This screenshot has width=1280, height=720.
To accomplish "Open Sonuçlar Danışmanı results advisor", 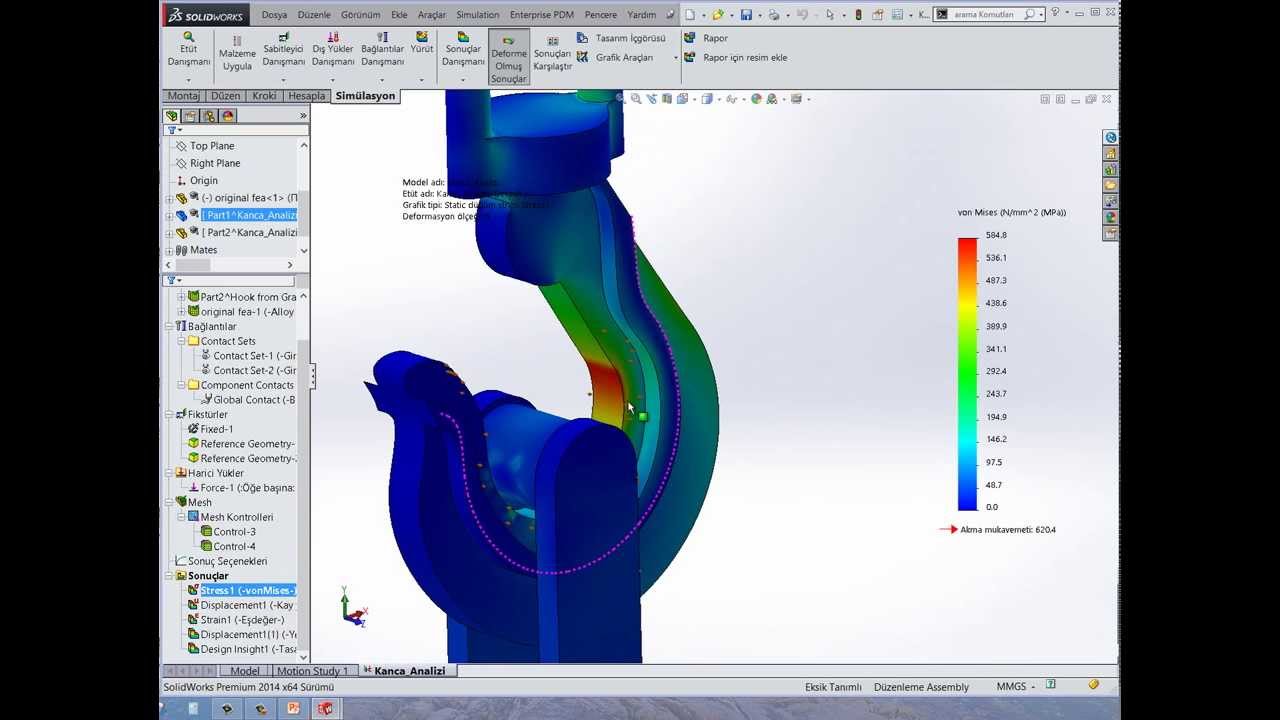I will tap(463, 49).
